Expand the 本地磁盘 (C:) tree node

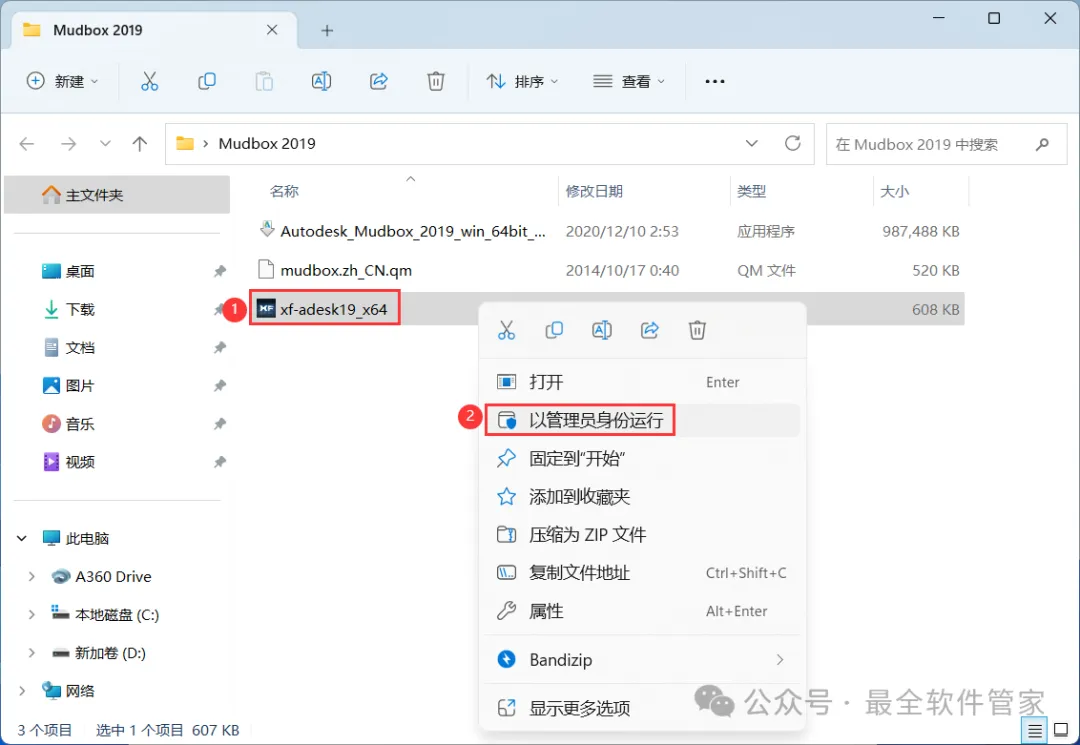[32, 614]
